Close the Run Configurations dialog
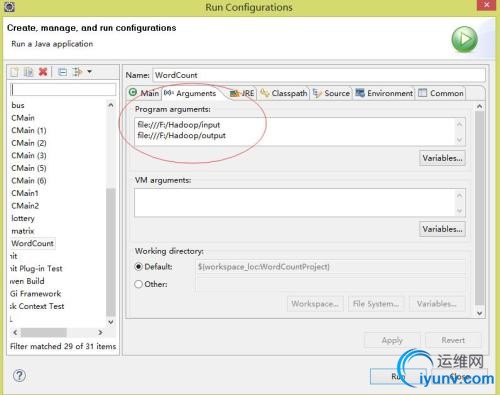This screenshot has height=395, width=500. pos(486,5)
